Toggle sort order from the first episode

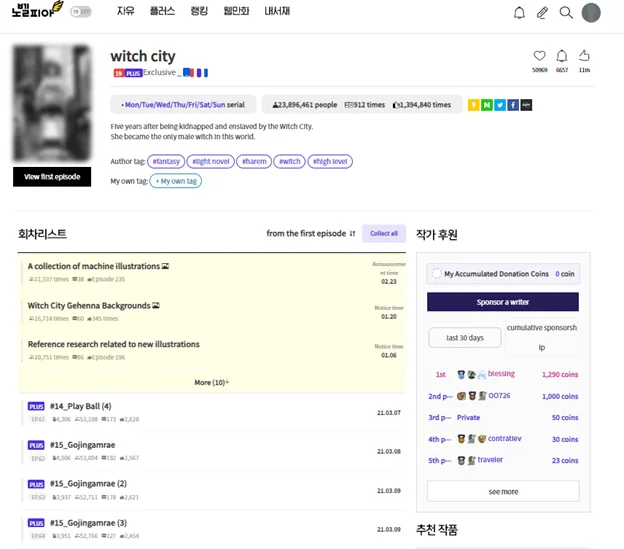tap(310, 234)
